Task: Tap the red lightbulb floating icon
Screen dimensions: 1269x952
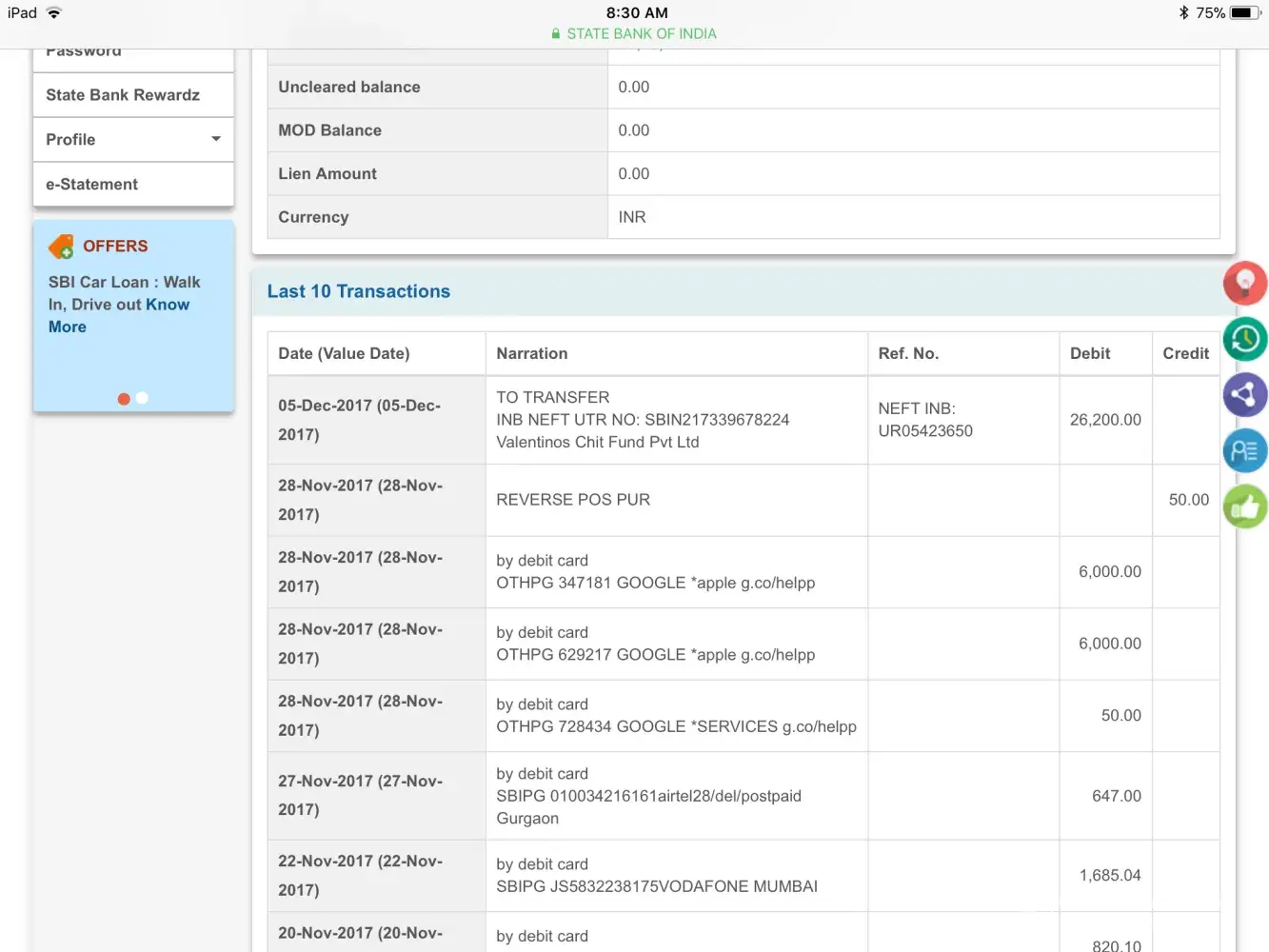Action: tap(1244, 283)
